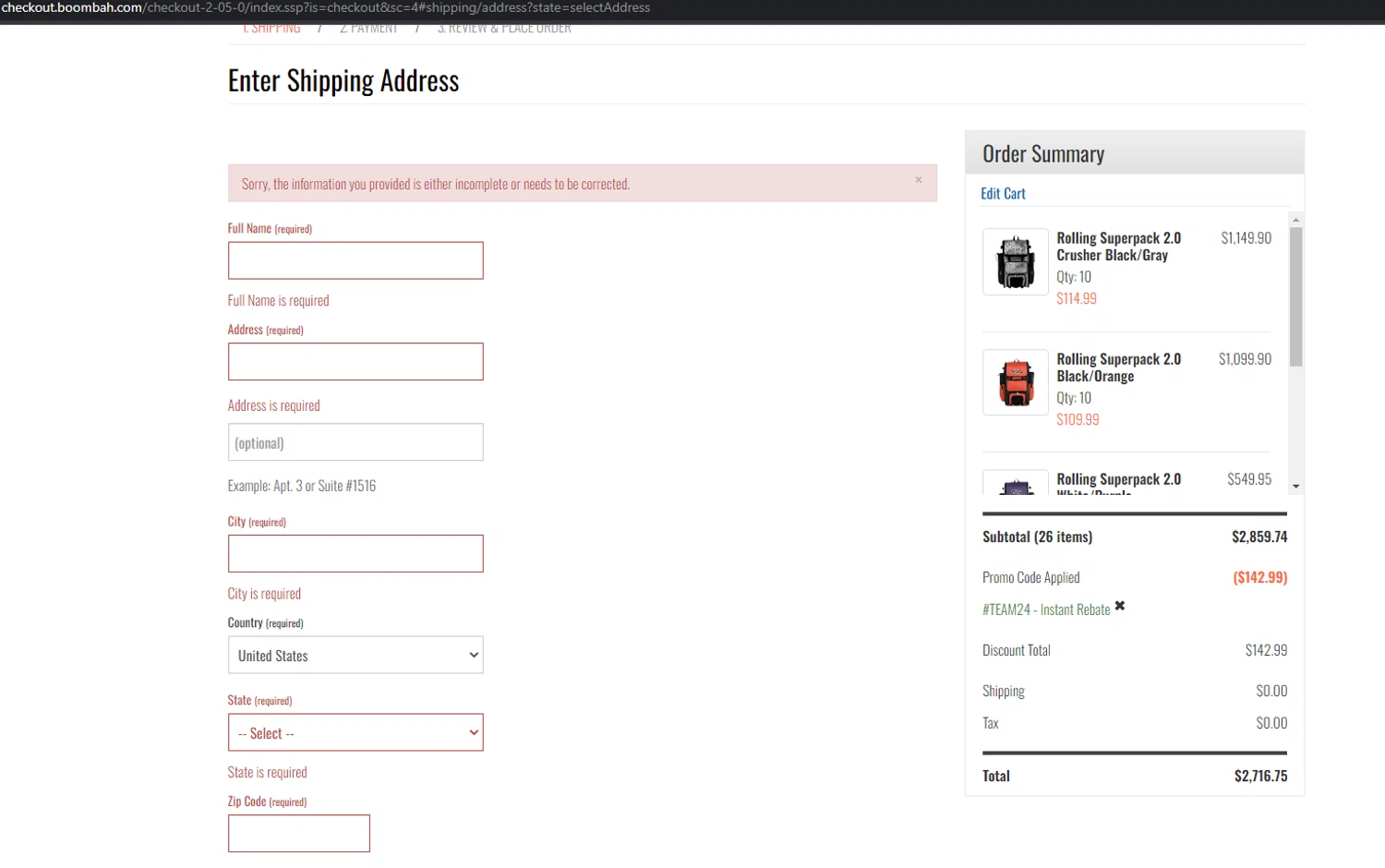Open the Rolling Superpack 2.0 Black/Orange item
This screenshot has width=1385, height=868.
[x=1118, y=368]
